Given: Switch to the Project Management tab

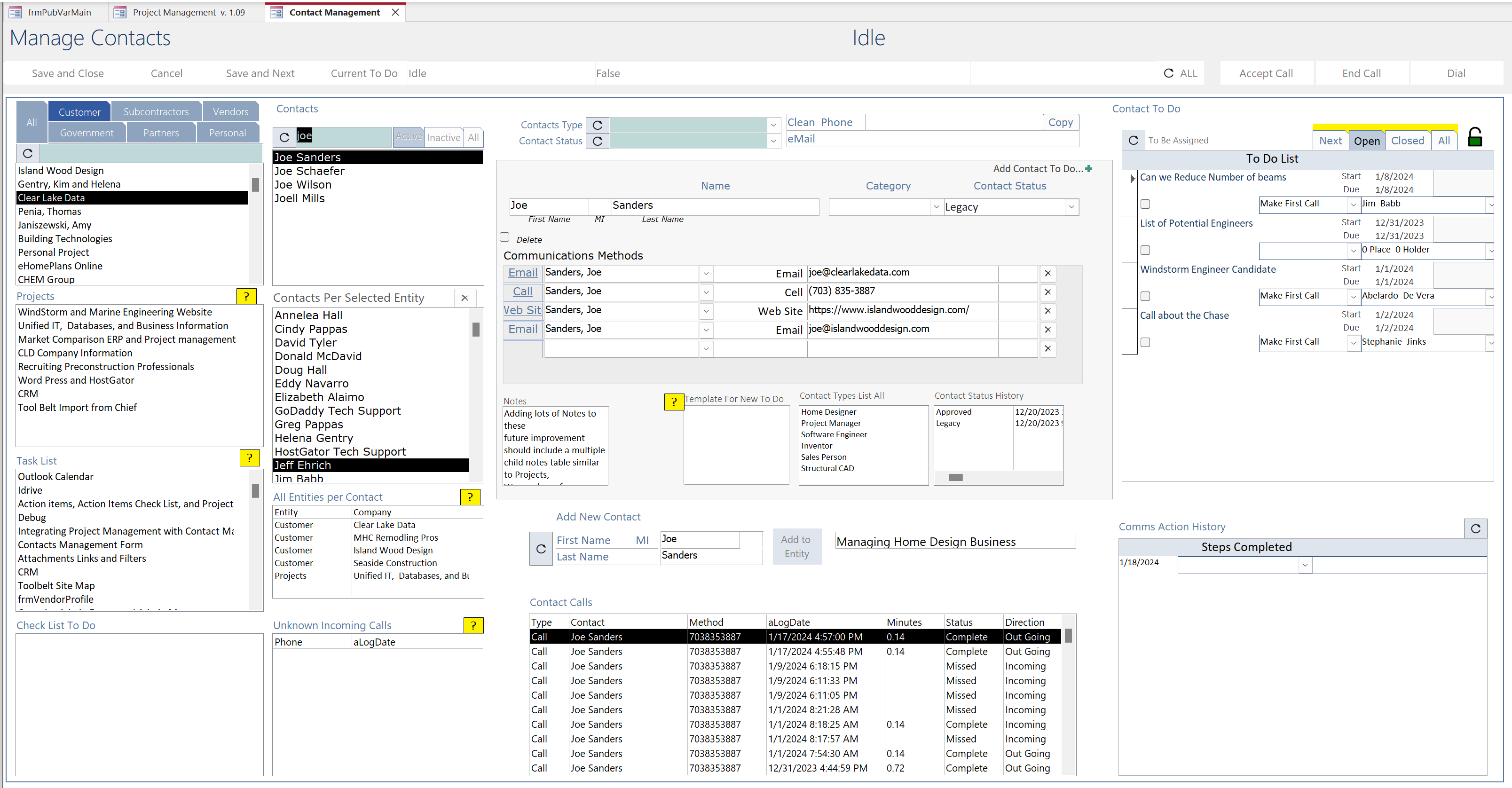Looking at the screenshot, I should (188, 12).
